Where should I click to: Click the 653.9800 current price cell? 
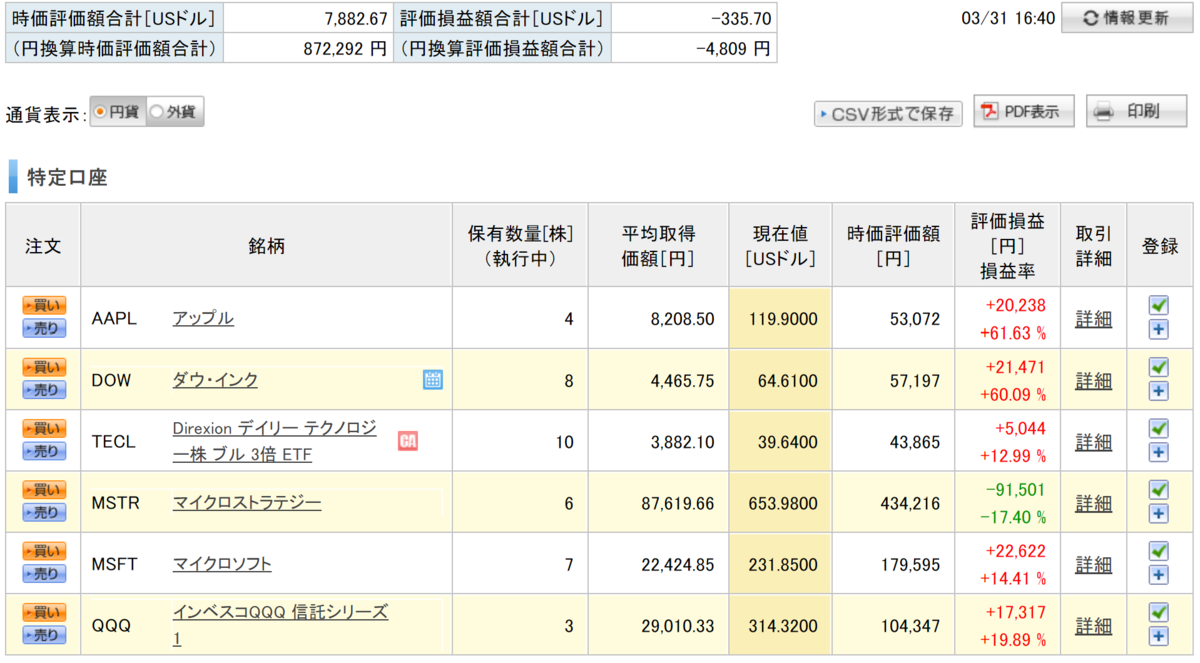coord(780,503)
